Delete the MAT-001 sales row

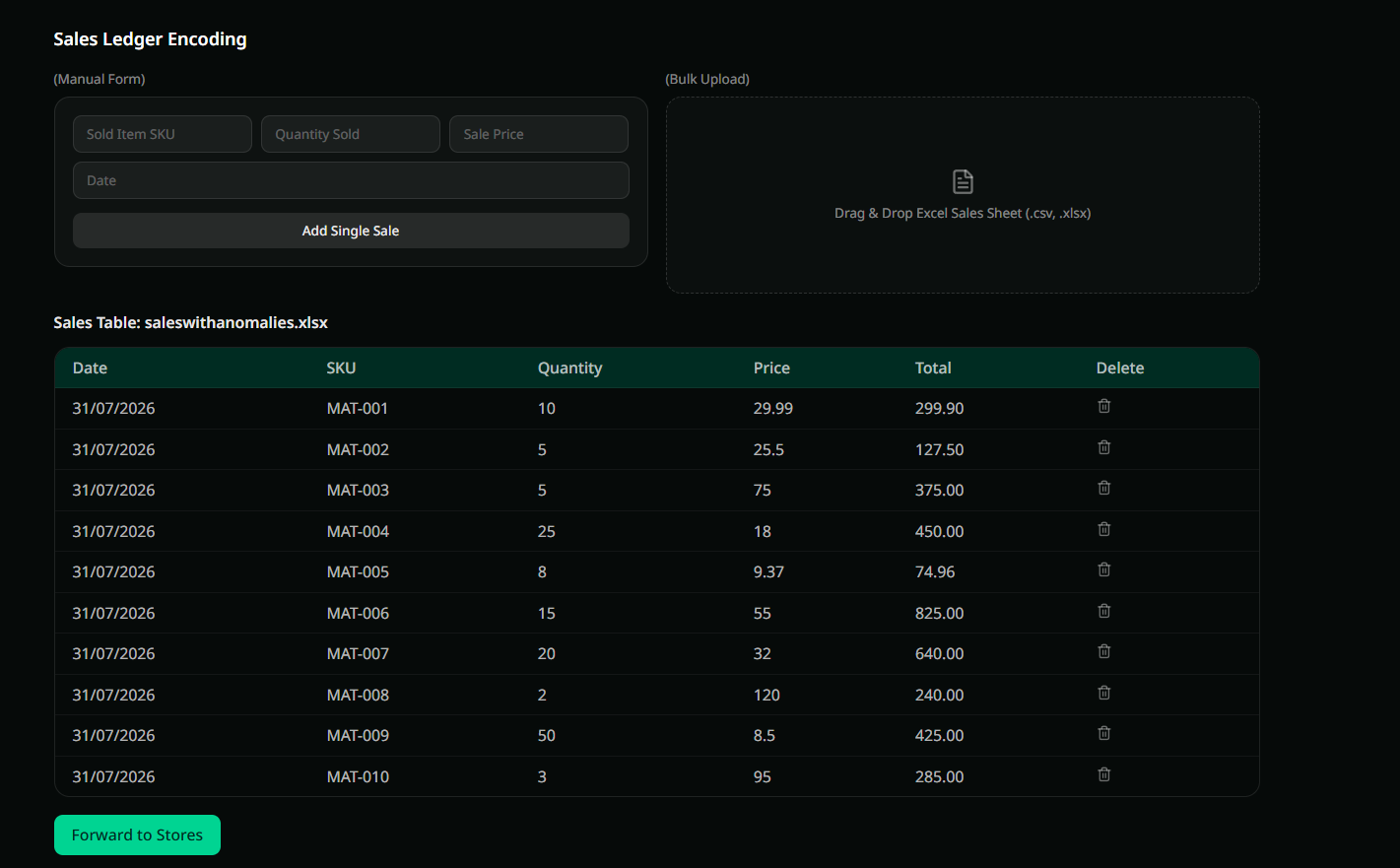click(x=1104, y=406)
